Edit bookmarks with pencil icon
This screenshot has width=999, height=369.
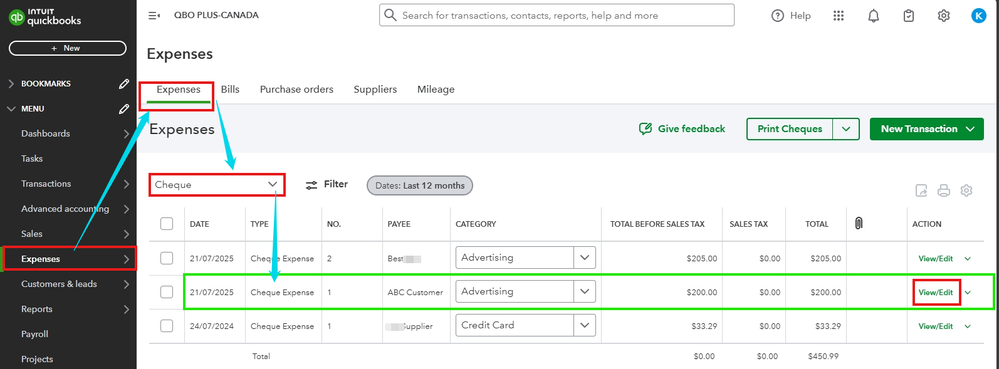click(x=124, y=83)
